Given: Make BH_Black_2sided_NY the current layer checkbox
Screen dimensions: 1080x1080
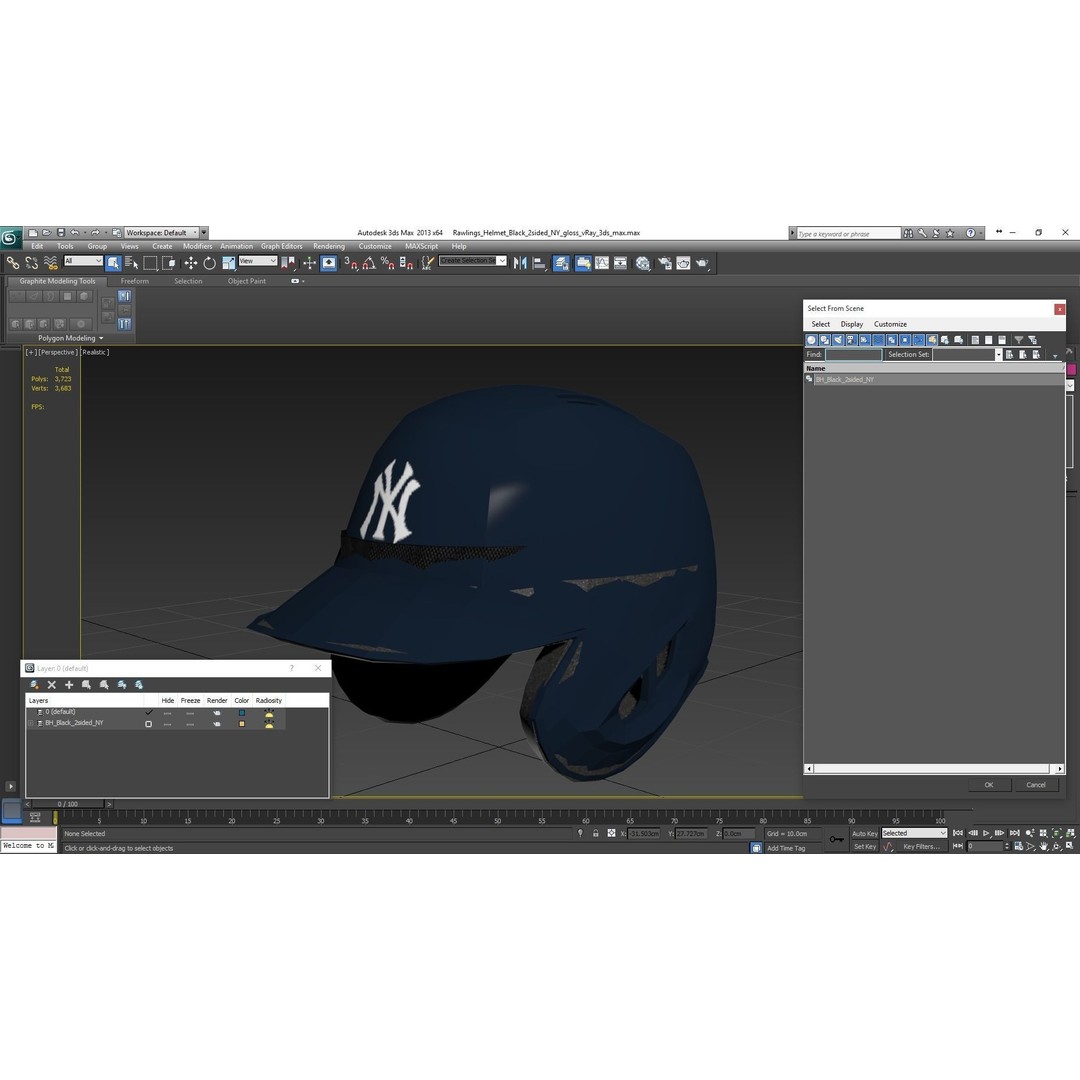Looking at the screenshot, I should pos(148,724).
